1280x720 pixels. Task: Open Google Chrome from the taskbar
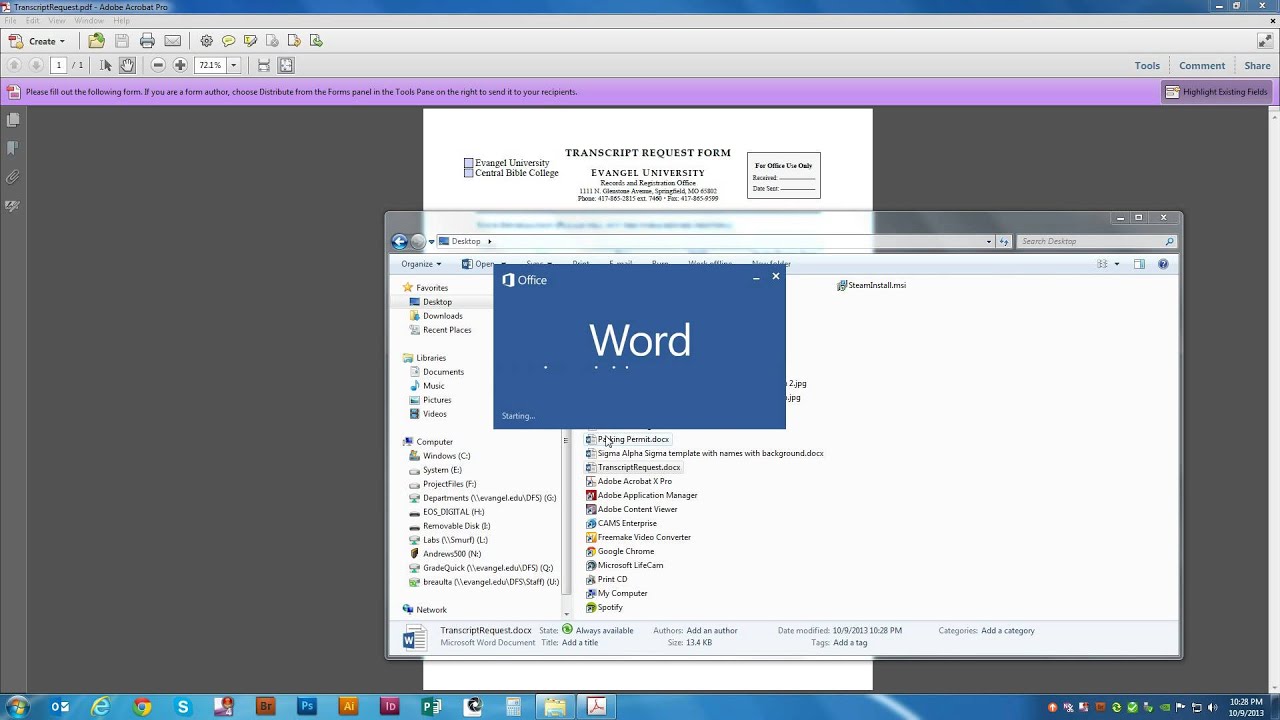point(142,706)
